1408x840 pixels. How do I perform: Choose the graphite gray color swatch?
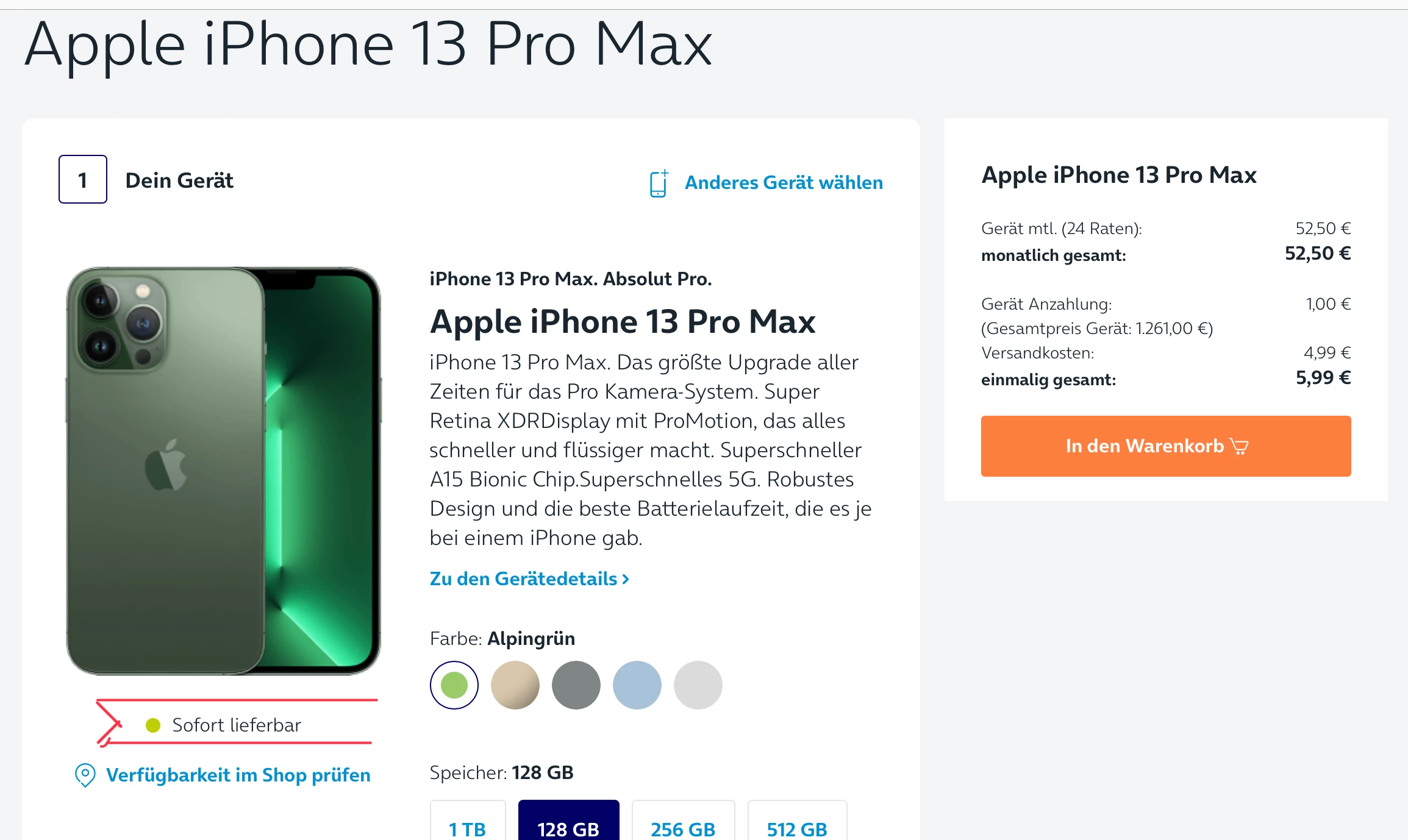(x=576, y=685)
